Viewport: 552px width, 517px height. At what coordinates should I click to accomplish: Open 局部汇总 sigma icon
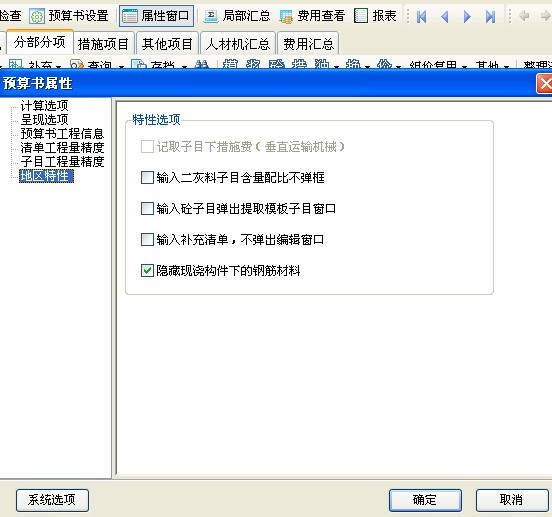pos(211,16)
